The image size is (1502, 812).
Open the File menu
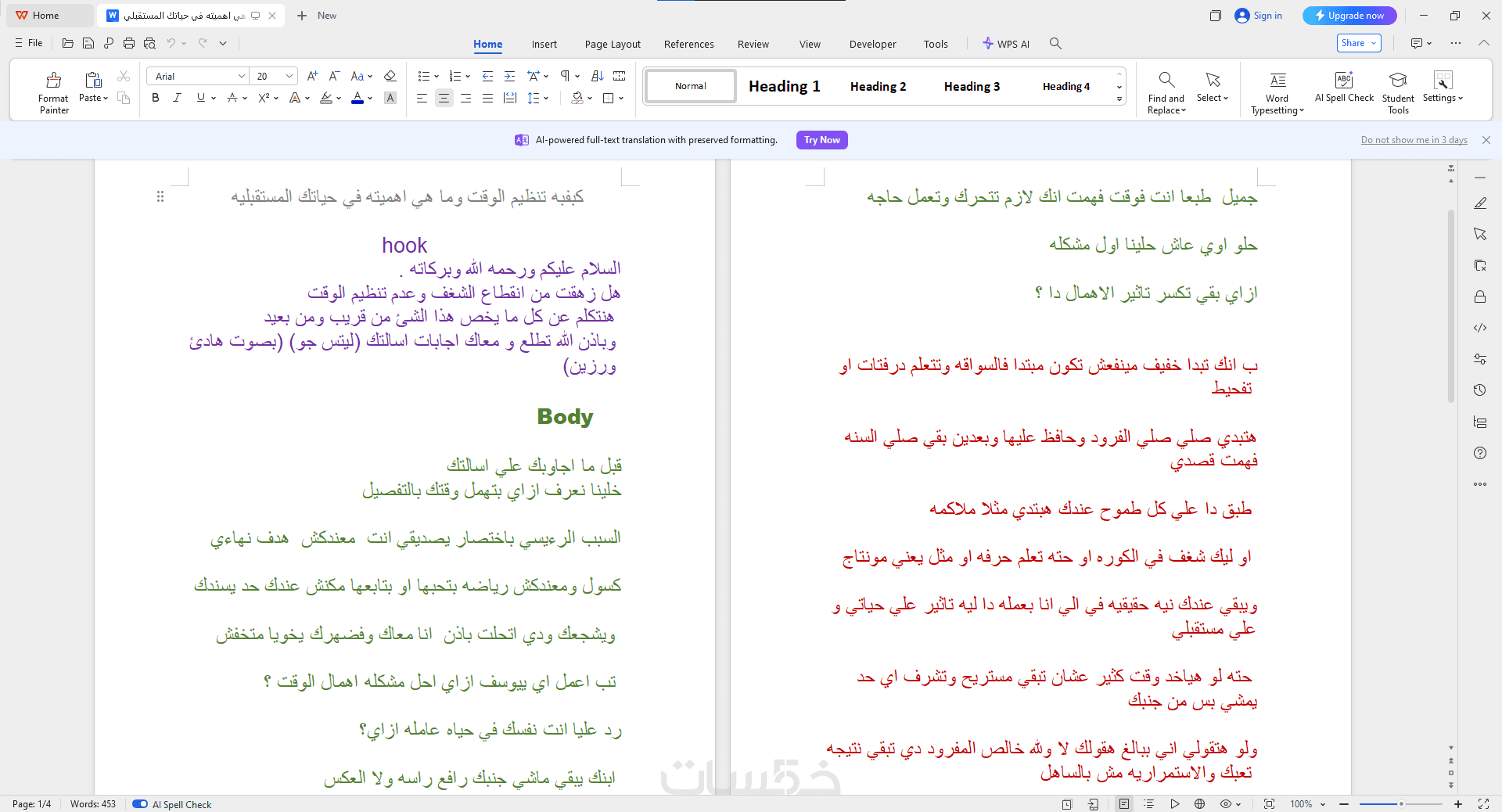tap(29, 43)
